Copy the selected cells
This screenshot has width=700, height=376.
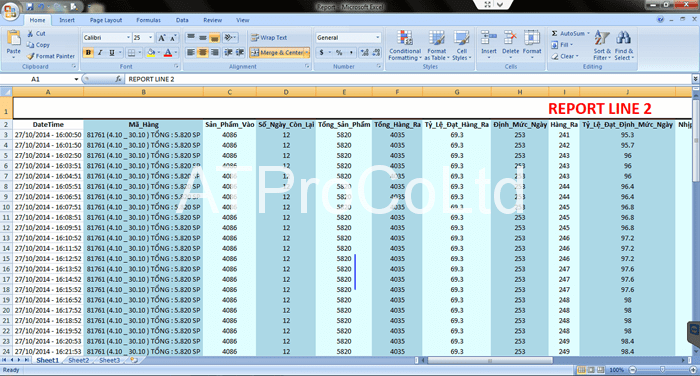[x=38, y=45]
